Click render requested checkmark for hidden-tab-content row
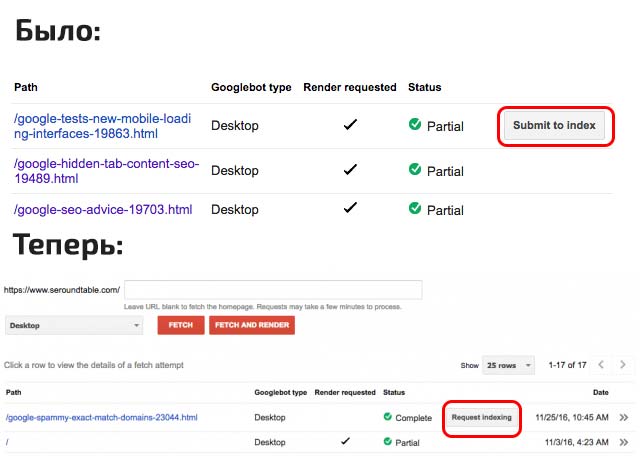Viewport: 640px width, 462px height. [x=350, y=170]
